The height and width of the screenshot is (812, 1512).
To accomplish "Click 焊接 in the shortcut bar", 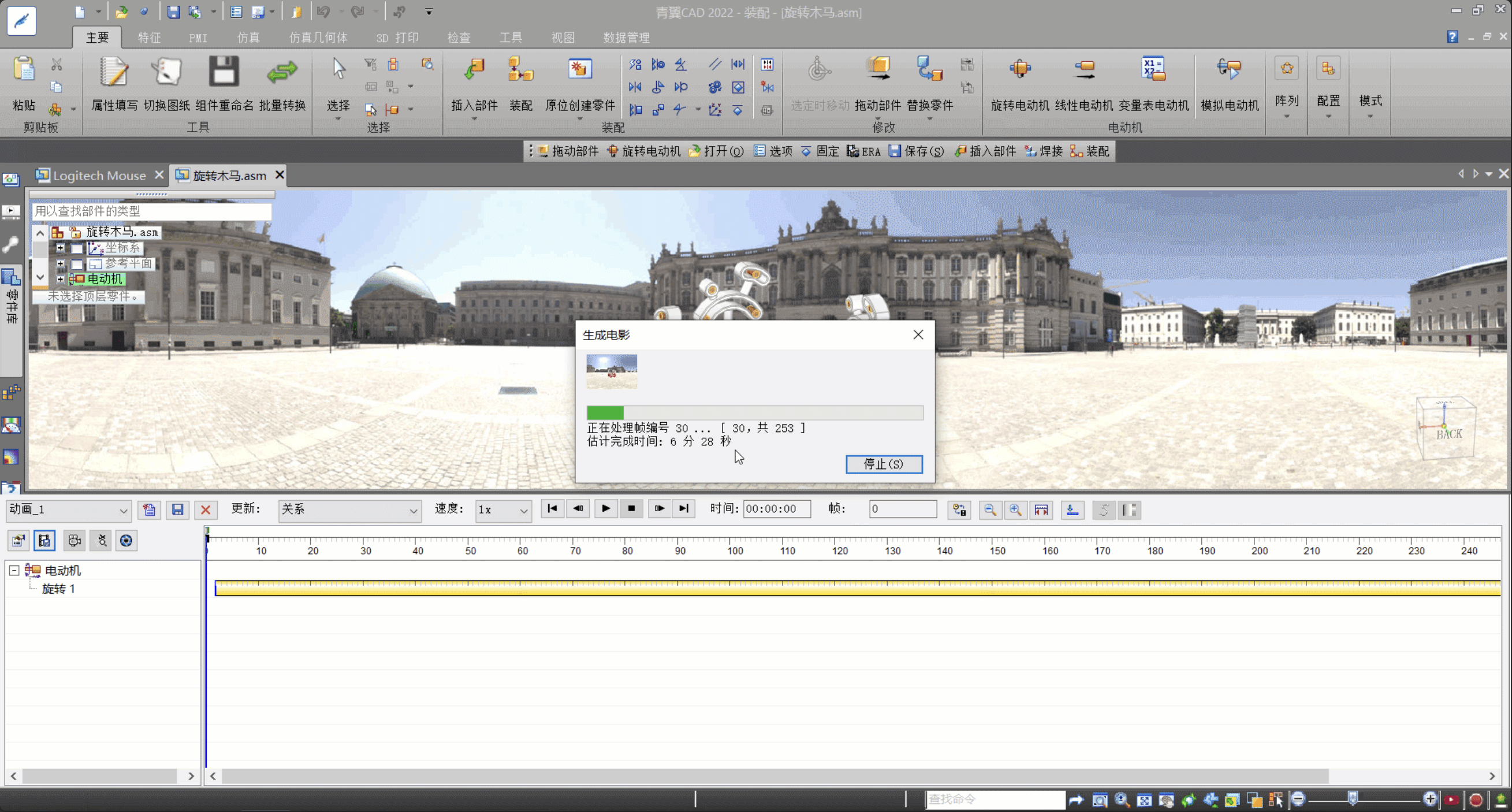I will coord(1044,151).
